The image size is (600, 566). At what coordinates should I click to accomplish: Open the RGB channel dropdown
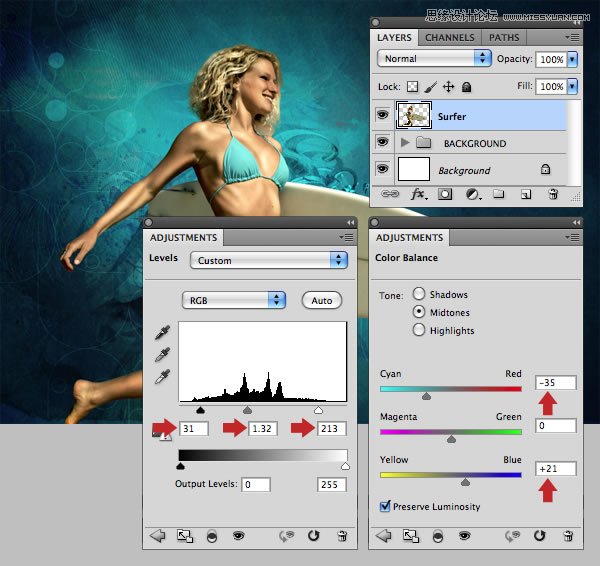pyautogui.click(x=234, y=300)
